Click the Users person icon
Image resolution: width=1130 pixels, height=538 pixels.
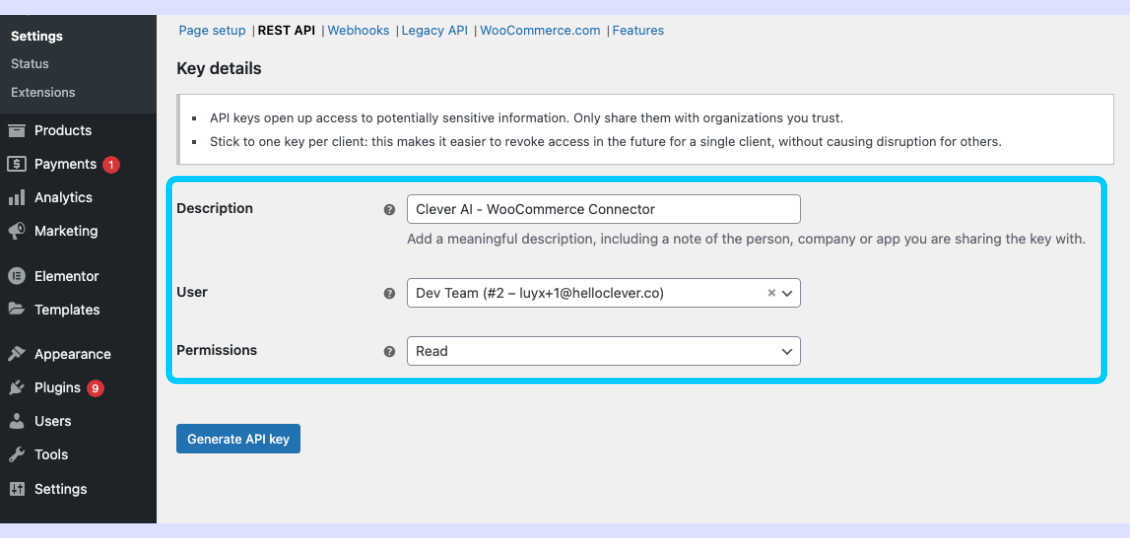17,421
